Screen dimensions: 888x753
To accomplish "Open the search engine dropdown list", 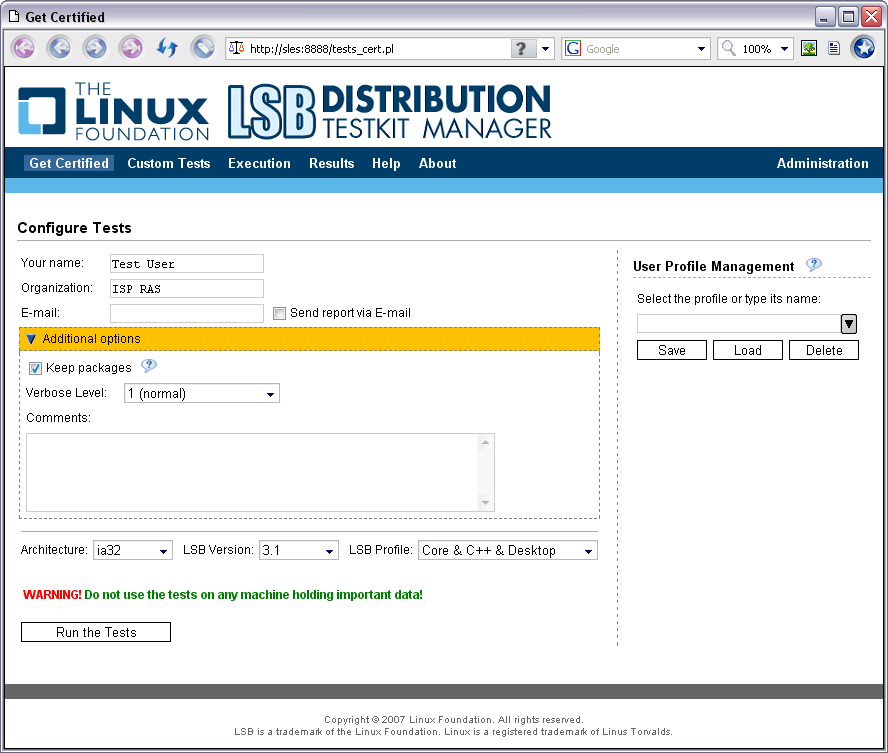I will 701,49.
